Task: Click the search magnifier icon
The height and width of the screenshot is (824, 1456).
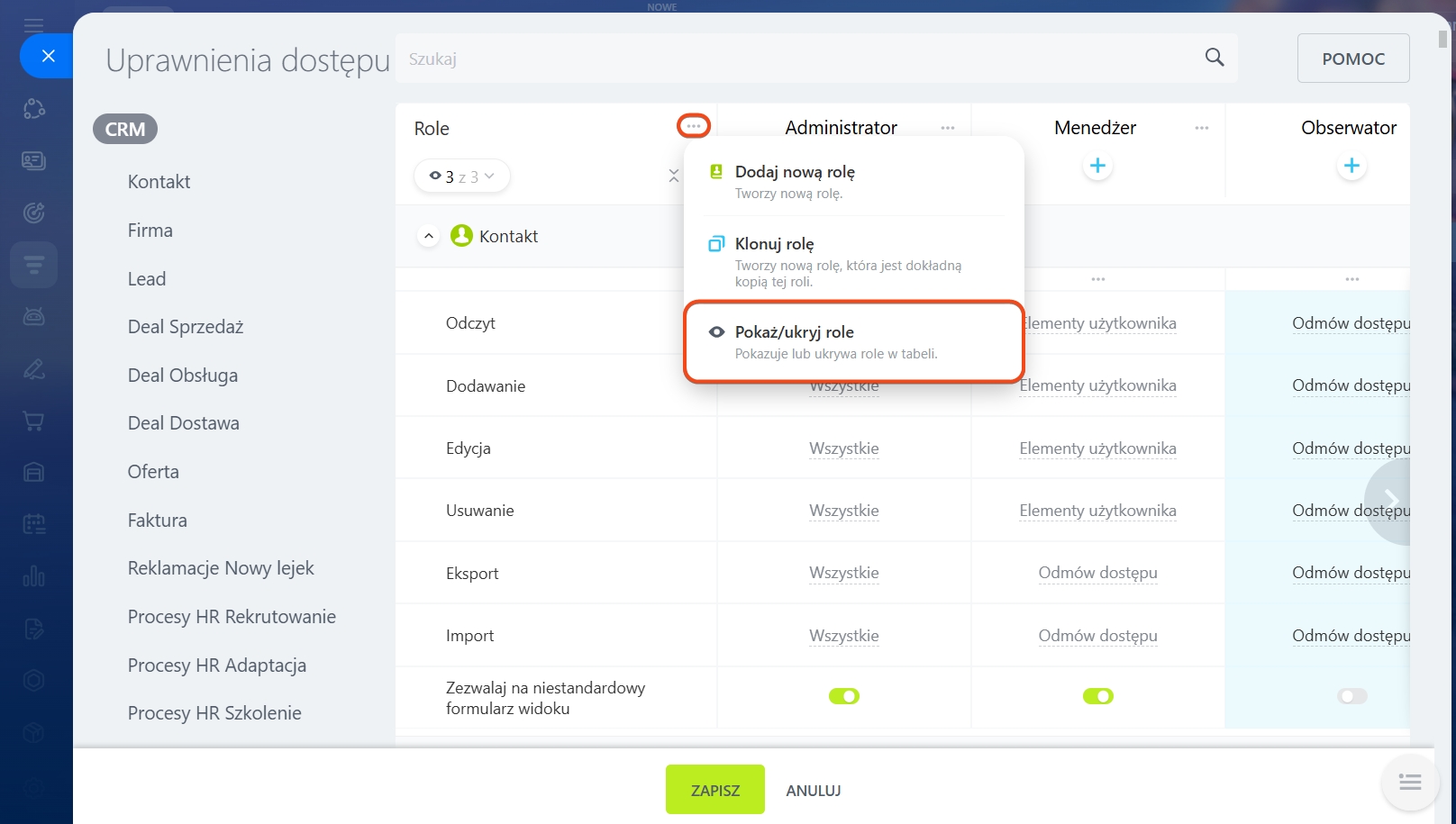Action: 1214,58
